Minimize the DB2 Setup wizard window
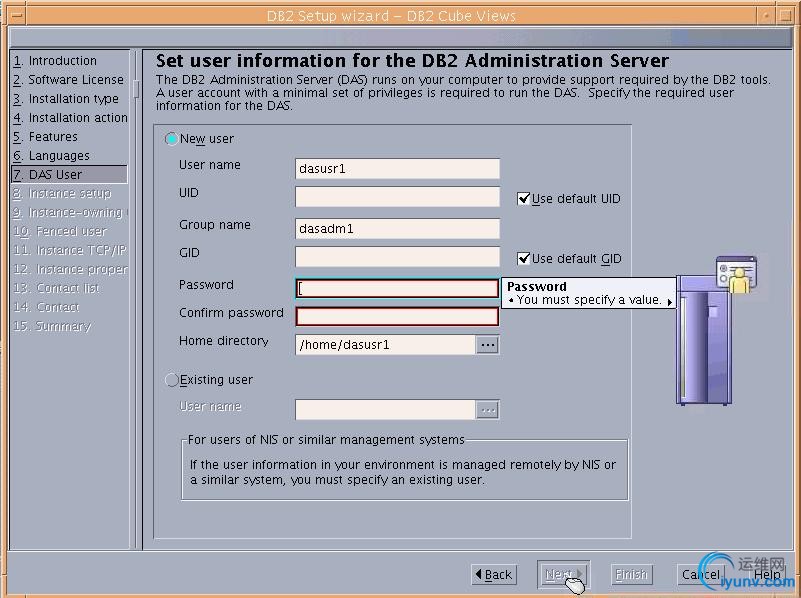The width and height of the screenshot is (801, 598). (x=766, y=16)
